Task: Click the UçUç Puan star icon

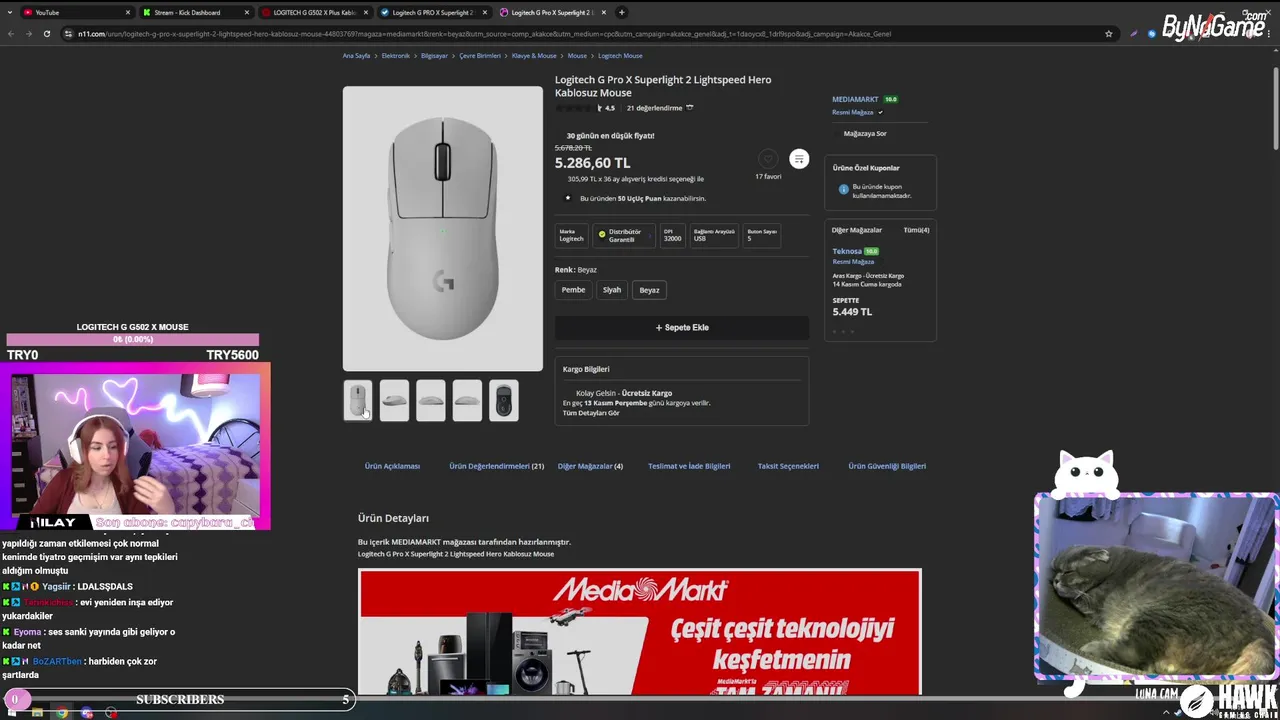Action: point(569,198)
